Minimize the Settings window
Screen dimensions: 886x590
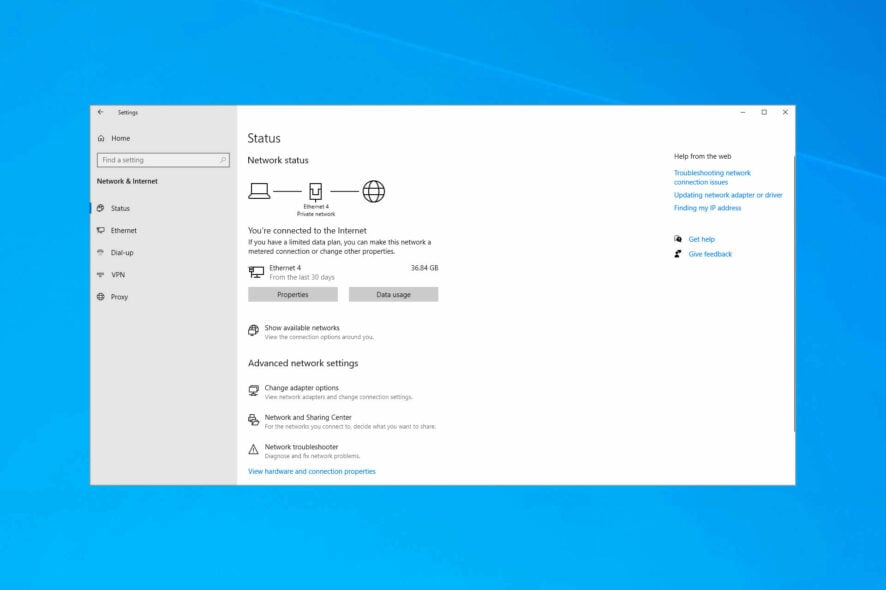click(742, 112)
